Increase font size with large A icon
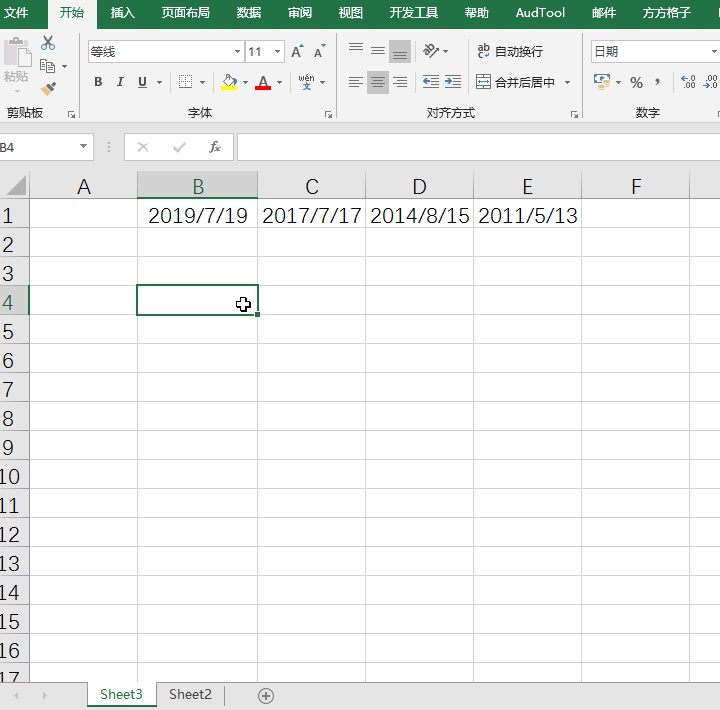The image size is (720, 710). click(297, 51)
